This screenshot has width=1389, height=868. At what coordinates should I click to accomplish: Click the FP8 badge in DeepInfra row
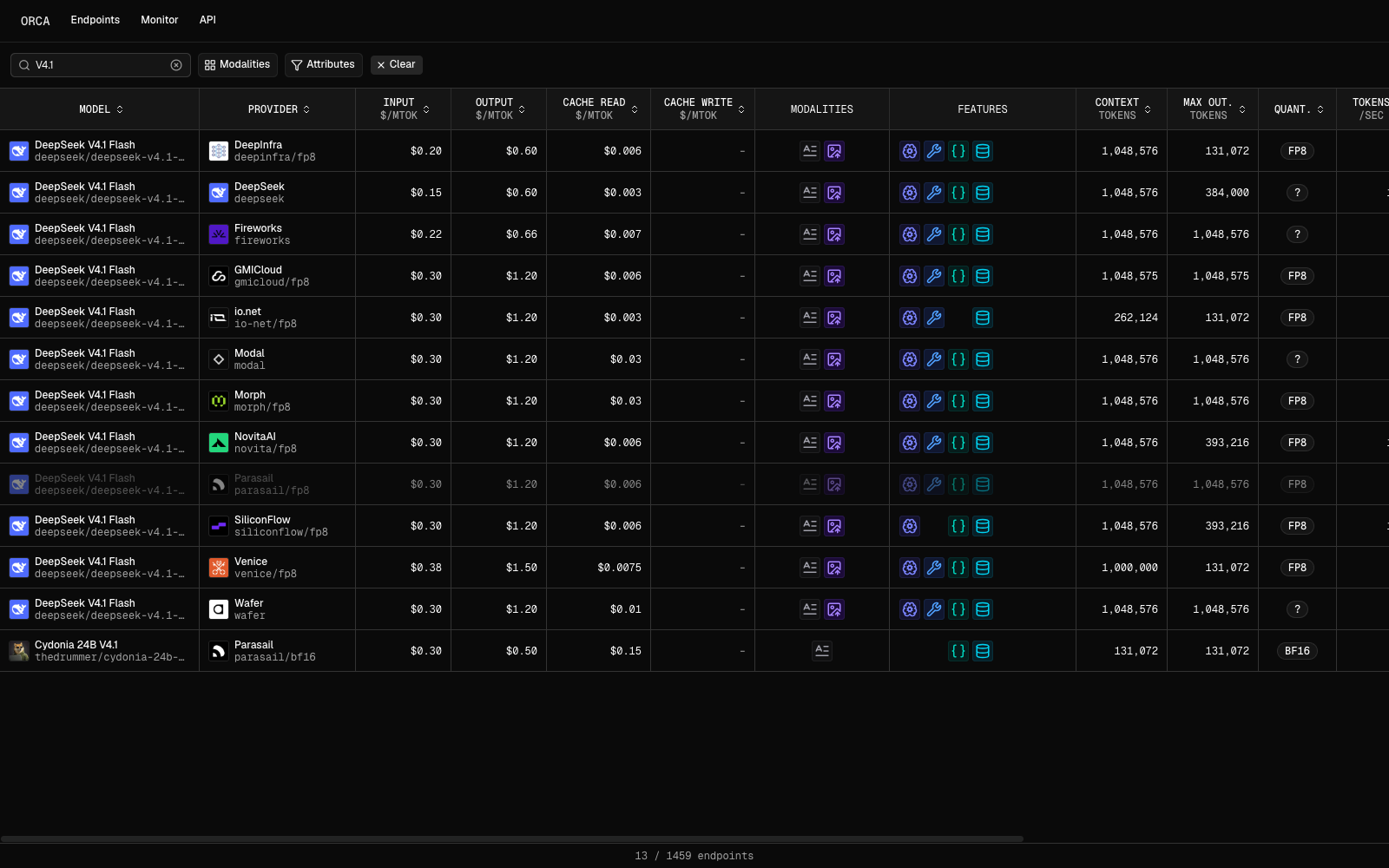[x=1297, y=151]
